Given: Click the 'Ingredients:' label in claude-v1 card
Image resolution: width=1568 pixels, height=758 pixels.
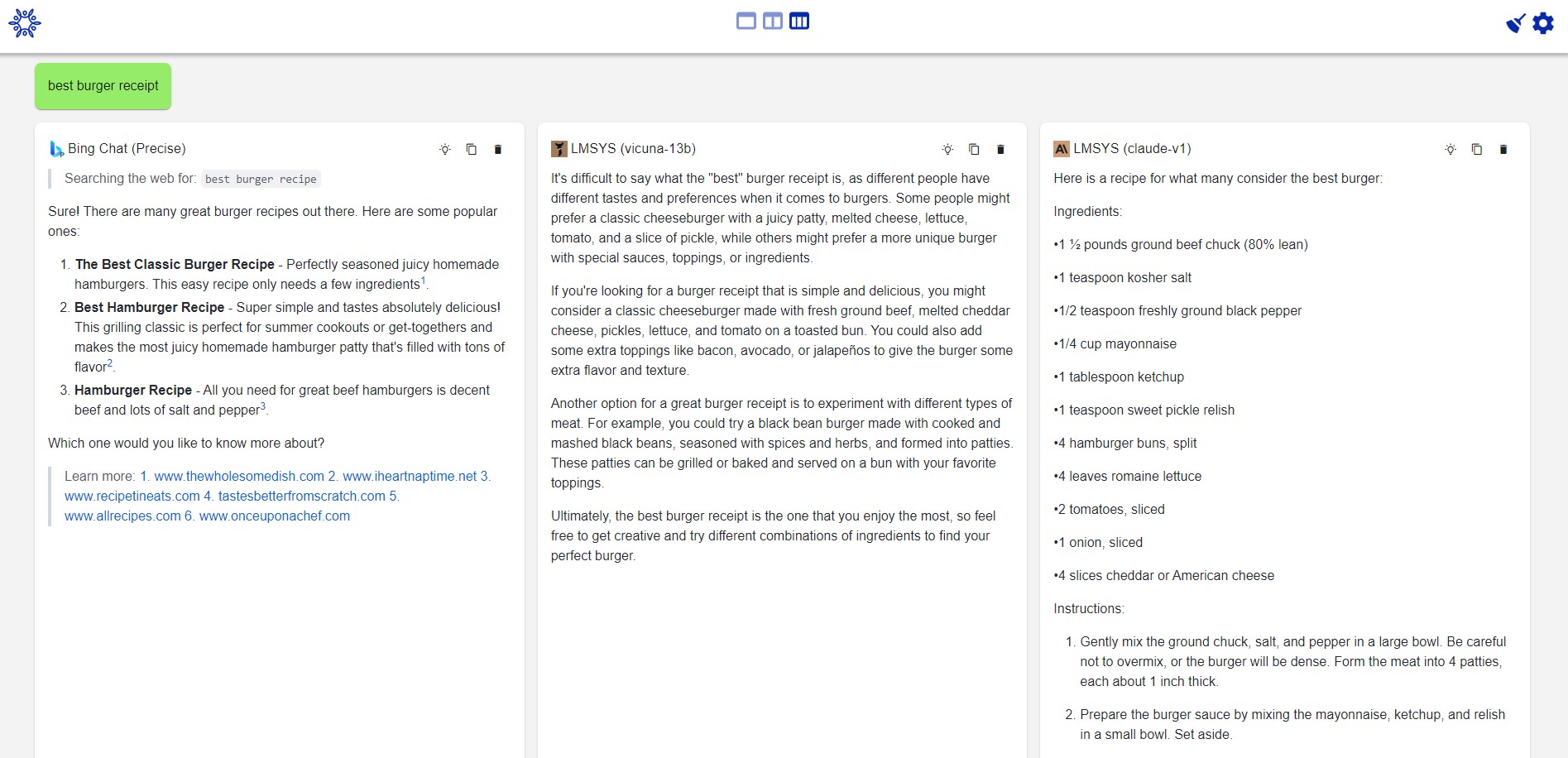Looking at the screenshot, I should (1088, 211).
